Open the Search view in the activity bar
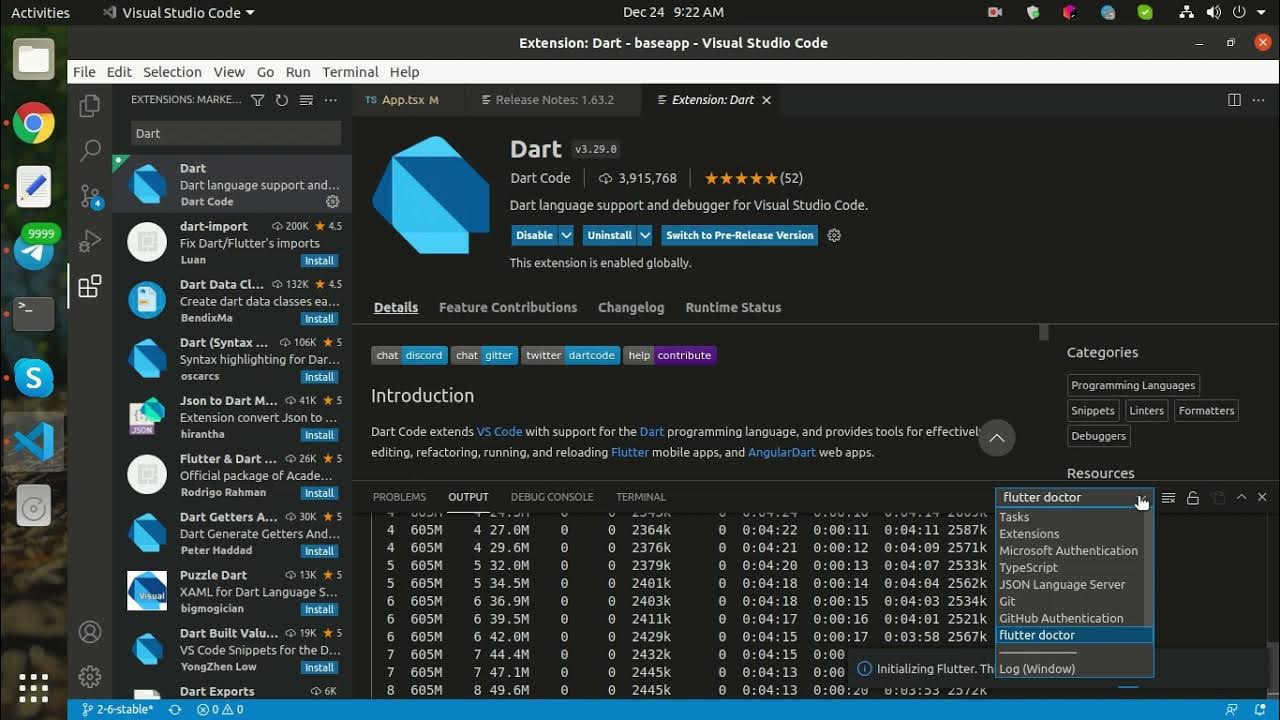This screenshot has width=1280, height=720. [90, 151]
